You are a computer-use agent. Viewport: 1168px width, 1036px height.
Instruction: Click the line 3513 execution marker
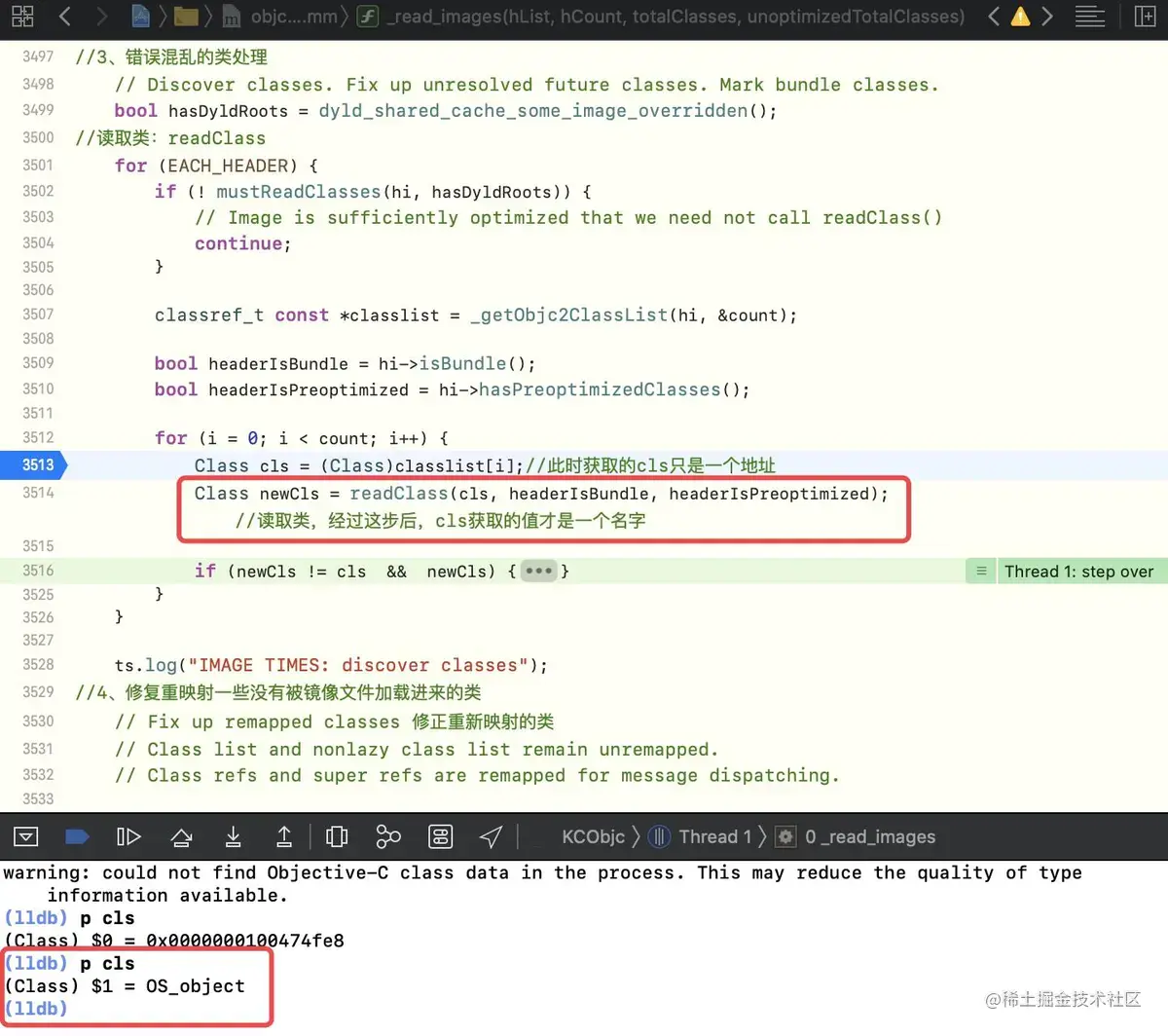tap(34, 464)
